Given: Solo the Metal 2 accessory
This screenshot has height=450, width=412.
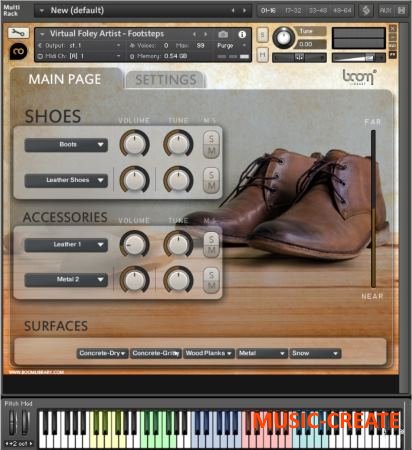Looking at the screenshot, I should (211, 274).
